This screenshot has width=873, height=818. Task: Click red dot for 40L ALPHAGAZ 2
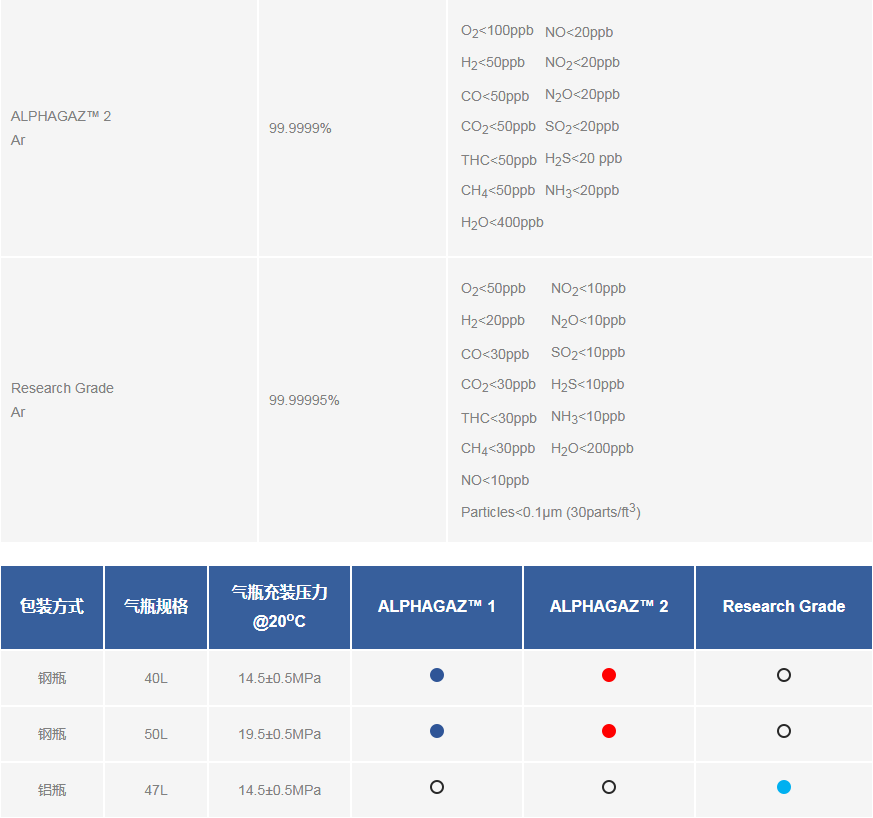point(609,675)
